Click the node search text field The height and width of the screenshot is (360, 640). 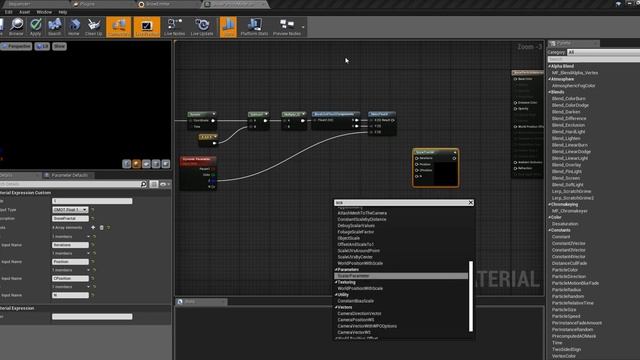pyautogui.click(x=401, y=202)
